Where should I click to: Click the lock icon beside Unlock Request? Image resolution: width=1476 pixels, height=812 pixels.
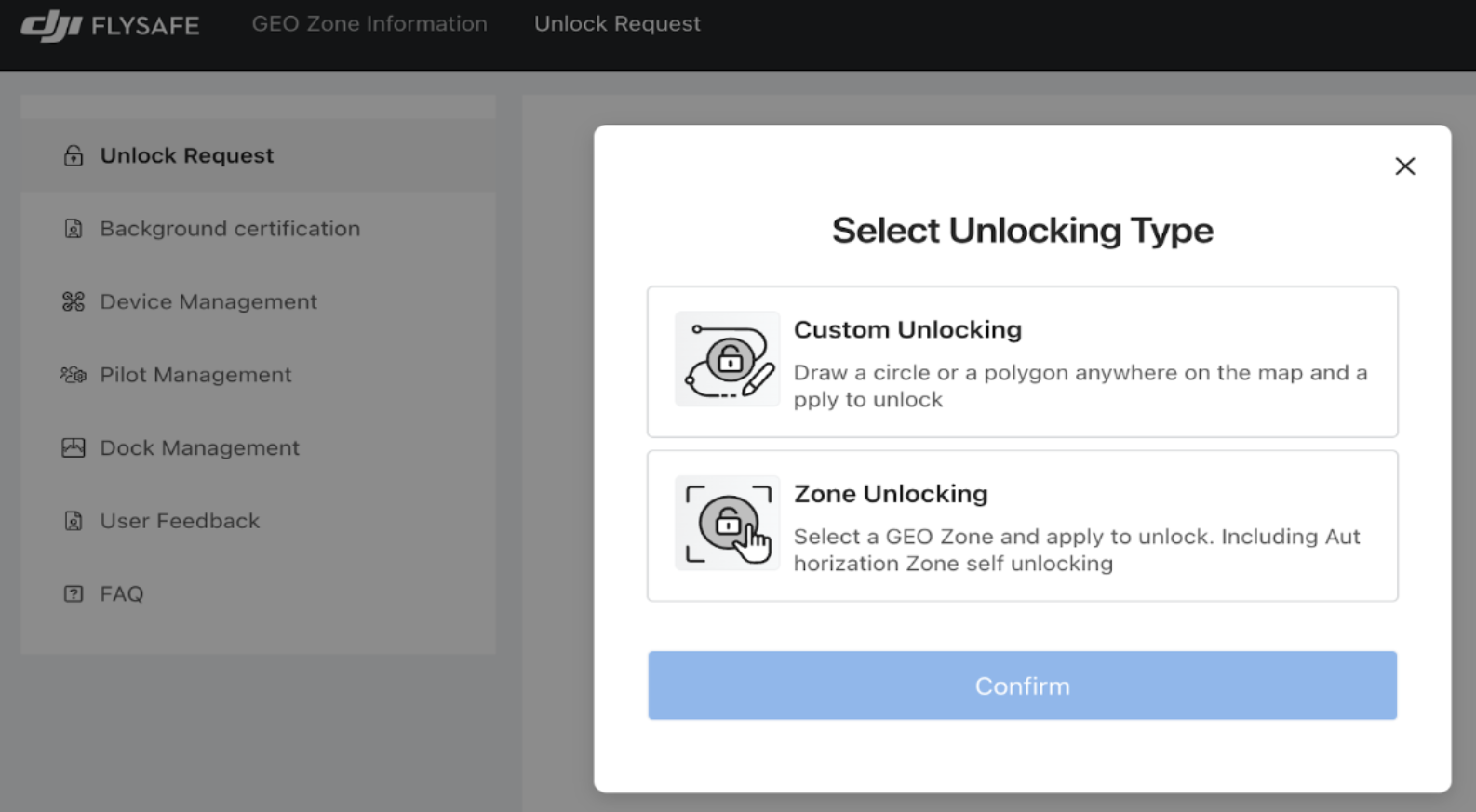74,155
